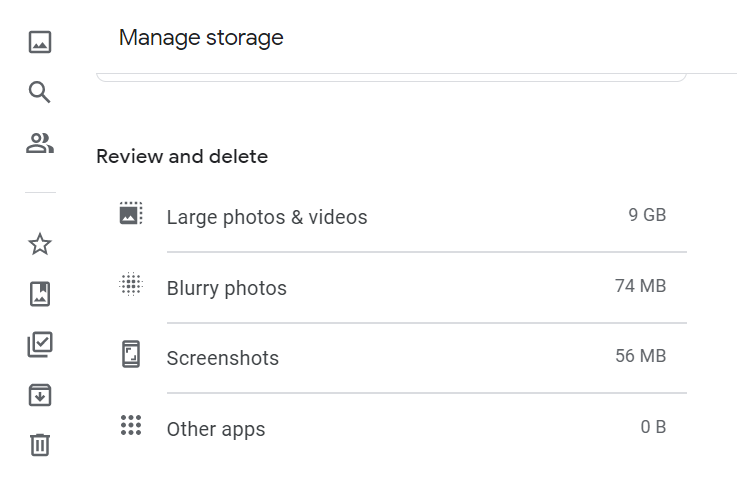Viewport: 737px width, 487px height.
Task: Click the Manage storage page title
Action: [x=201, y=38]
